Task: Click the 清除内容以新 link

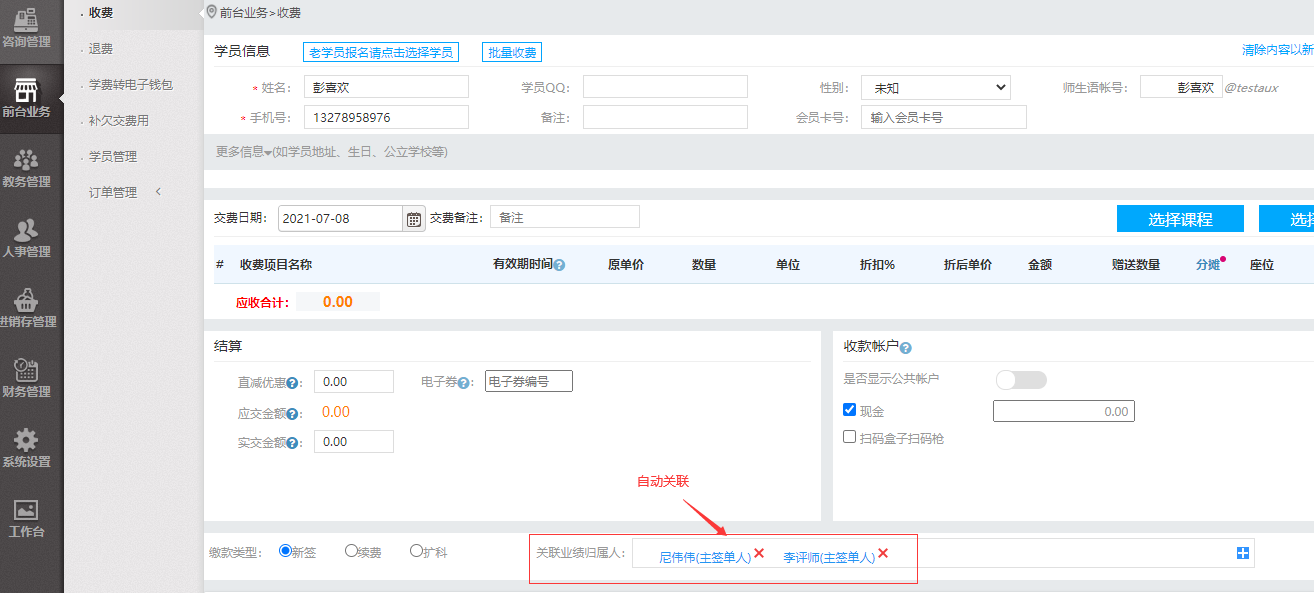Action: [1278, 50]
